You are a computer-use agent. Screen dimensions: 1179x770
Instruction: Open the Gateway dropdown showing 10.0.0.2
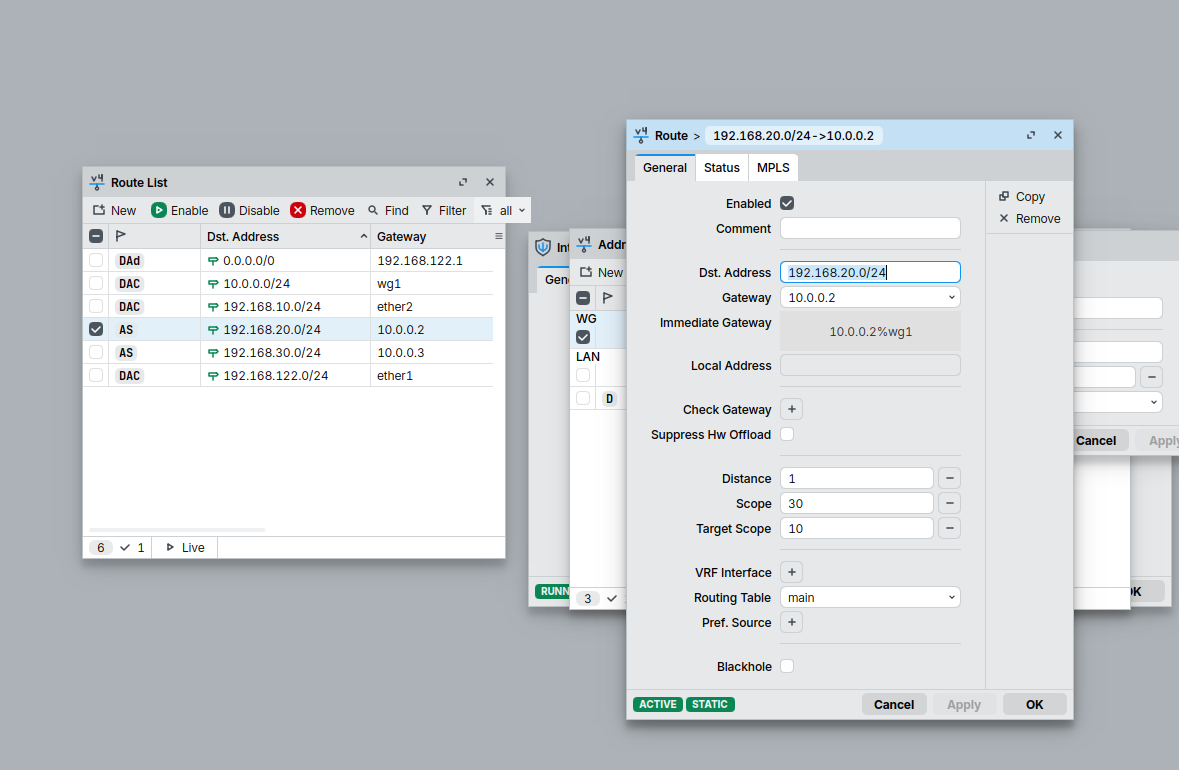869,297
